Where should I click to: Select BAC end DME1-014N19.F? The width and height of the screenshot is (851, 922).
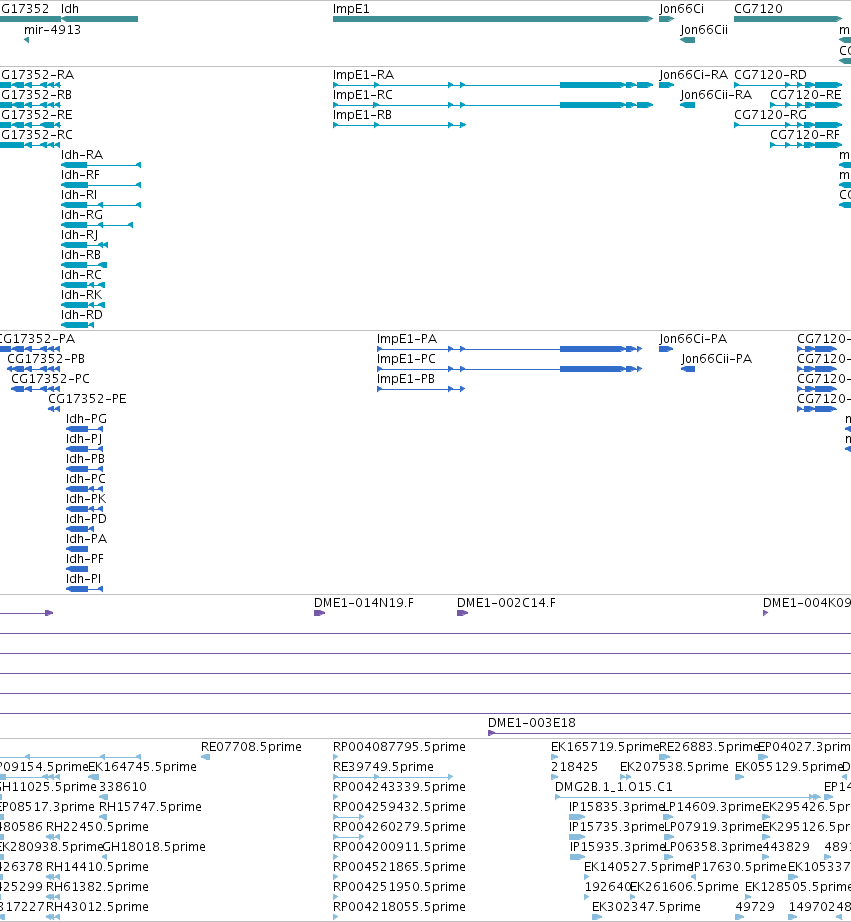pos(364,603)
